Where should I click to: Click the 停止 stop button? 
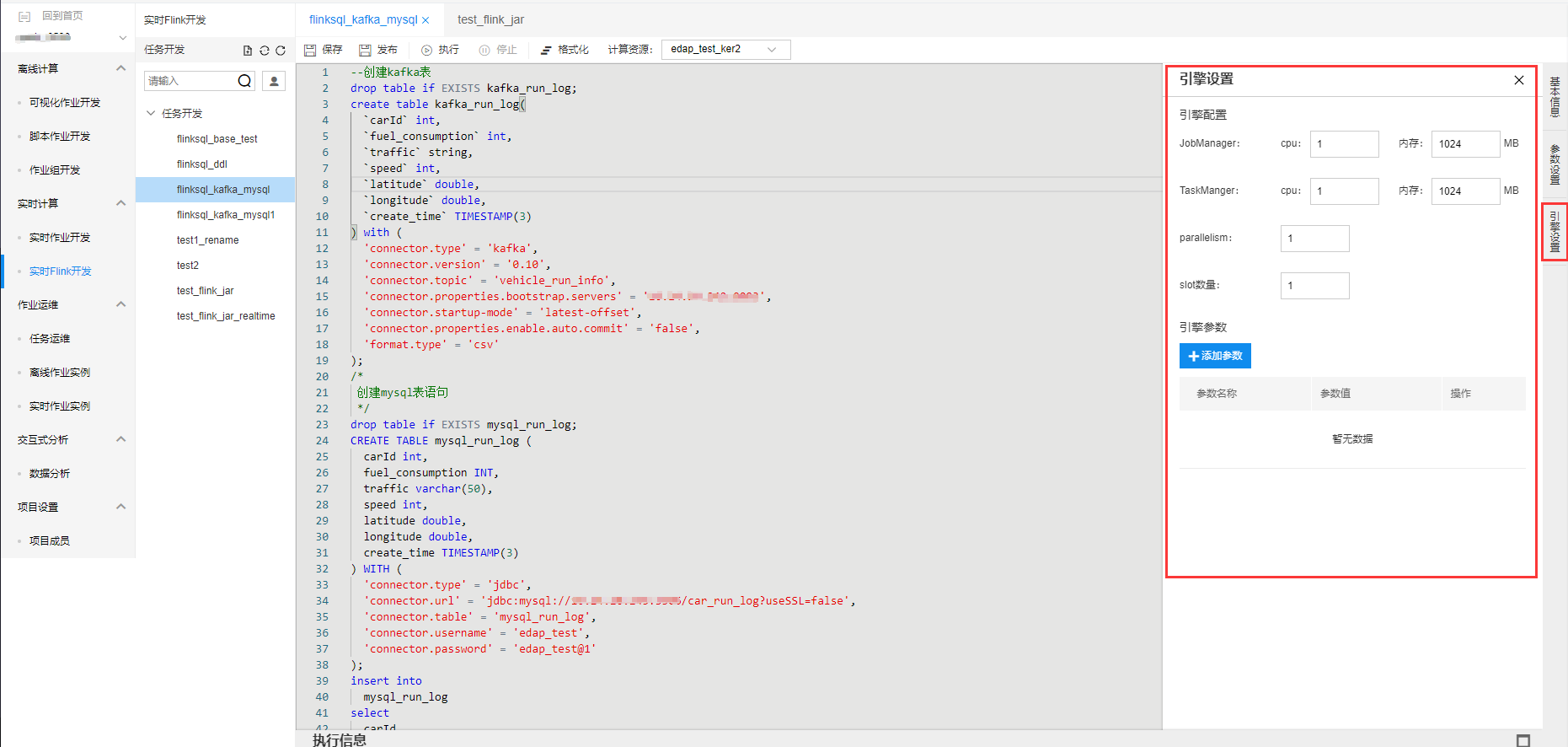click(498, 50)
